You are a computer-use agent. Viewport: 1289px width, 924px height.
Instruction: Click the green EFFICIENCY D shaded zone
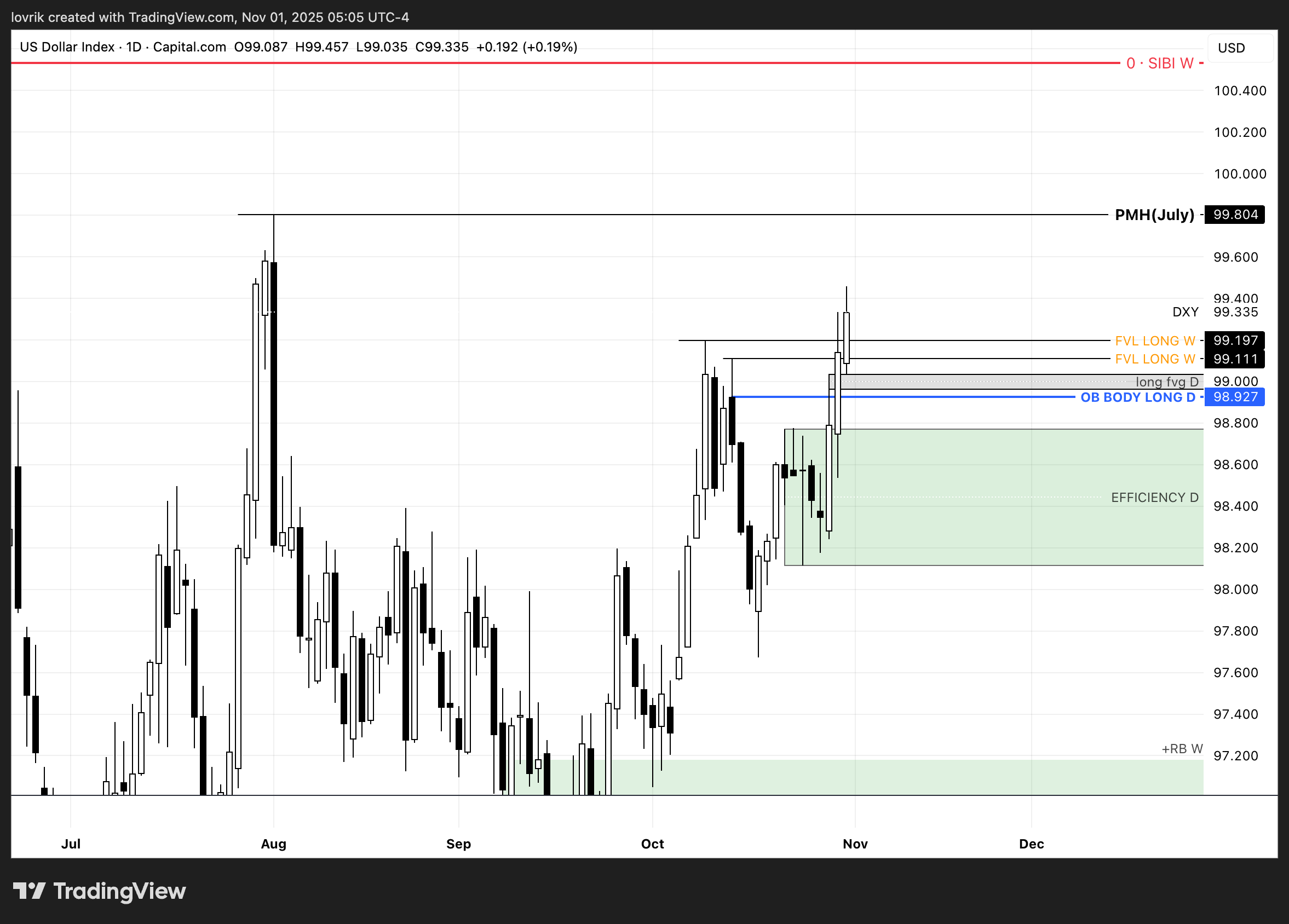[993, 497]
